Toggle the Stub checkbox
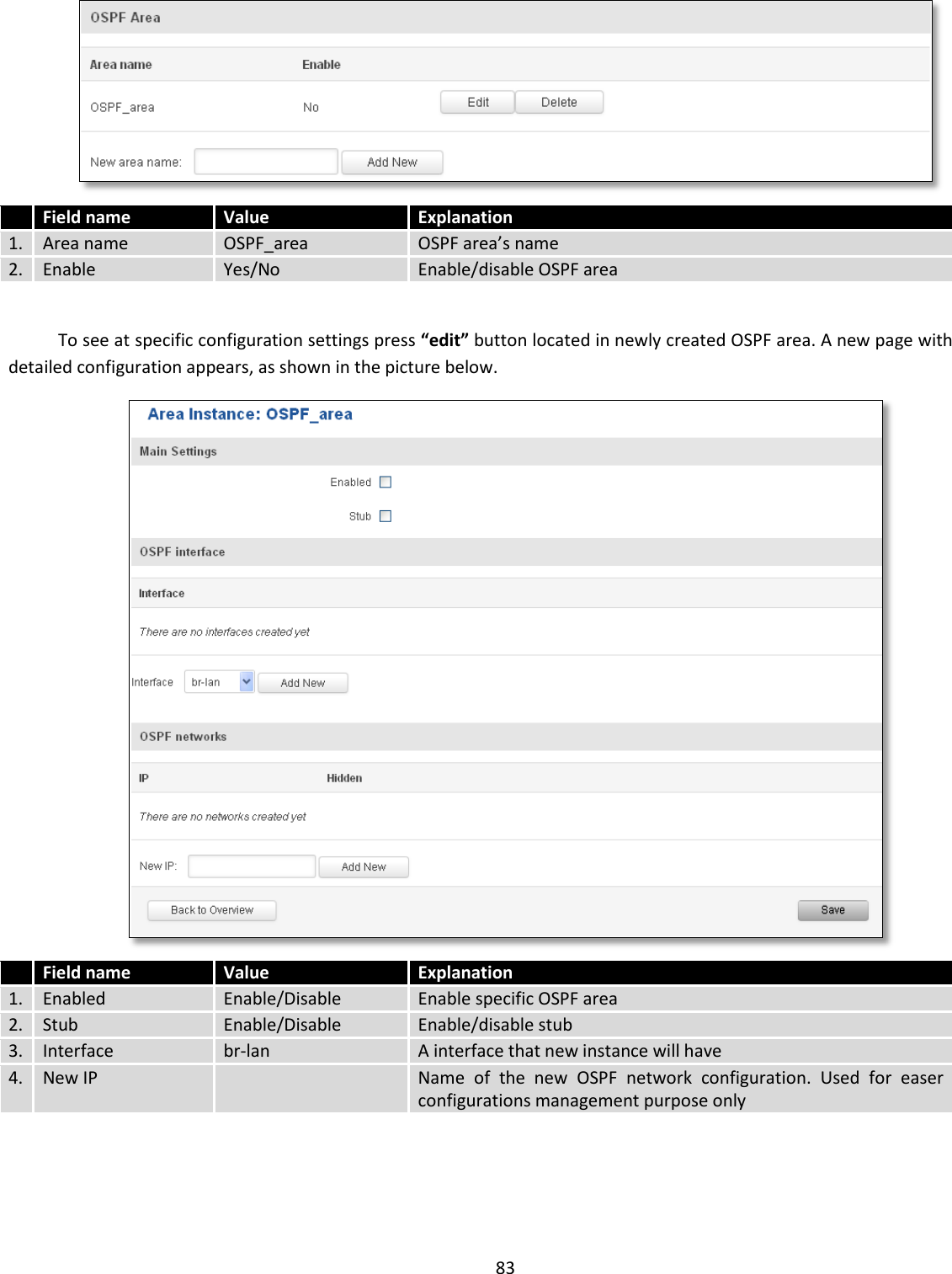 pos(386,516)
